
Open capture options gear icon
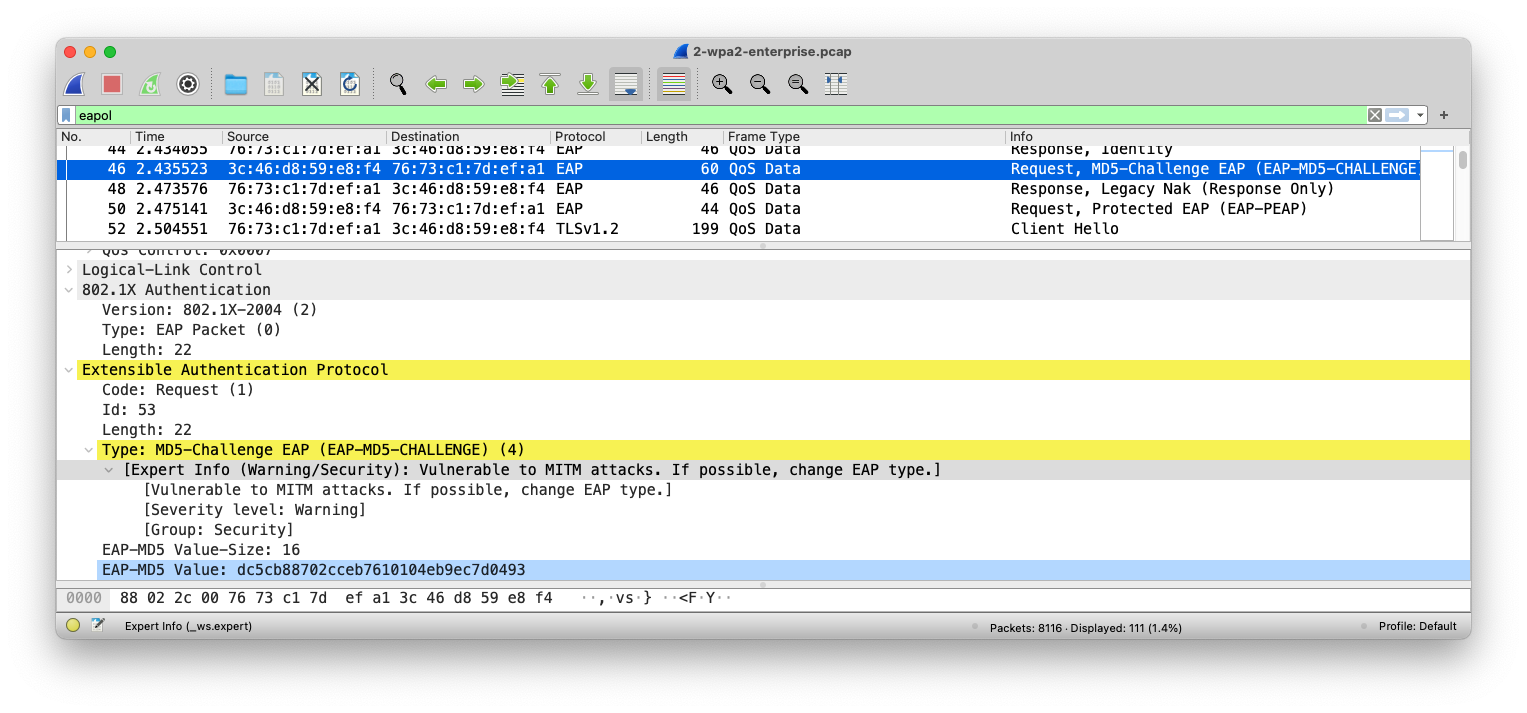pos(188,84)
